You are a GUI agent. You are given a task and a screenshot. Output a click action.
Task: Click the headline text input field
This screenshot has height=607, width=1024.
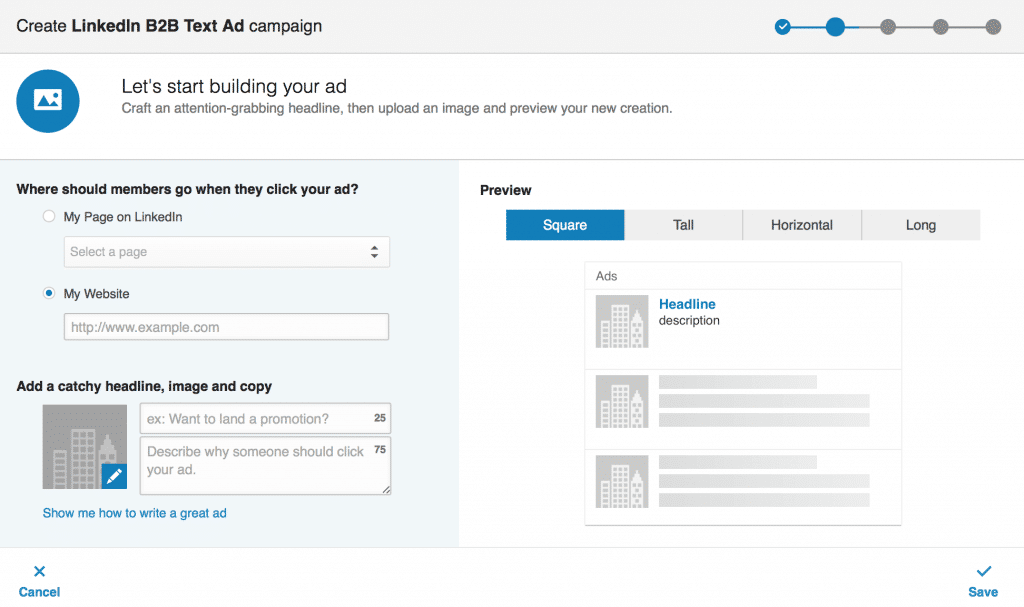coord(265,418)
